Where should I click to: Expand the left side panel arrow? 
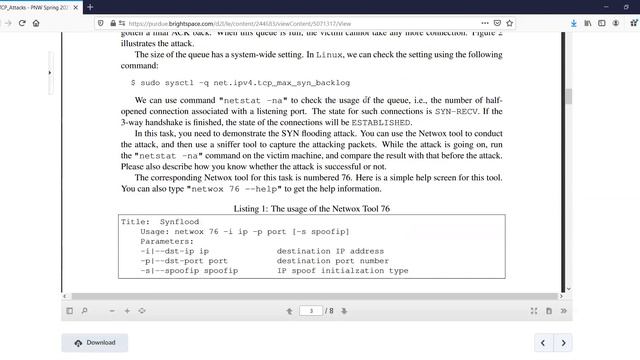pos(50,73)
